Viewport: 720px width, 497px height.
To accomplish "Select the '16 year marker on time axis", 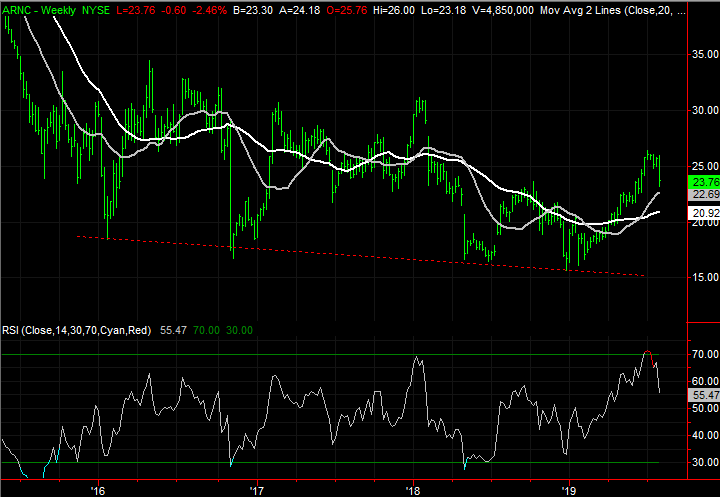I will [98, 490].
